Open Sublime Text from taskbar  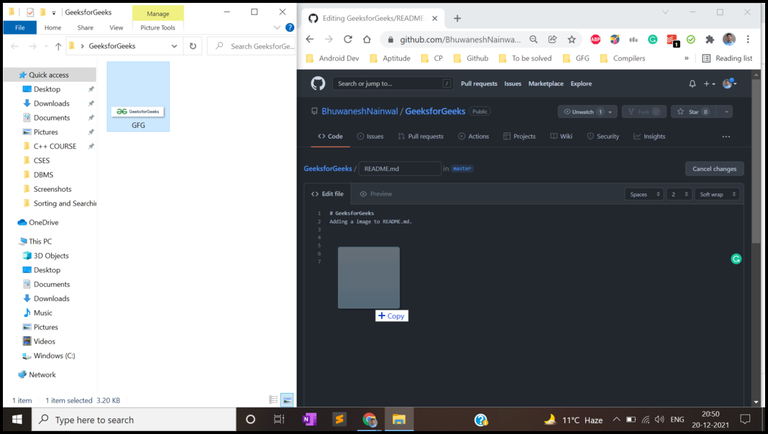pyautogui.click(x=339, y=419)
